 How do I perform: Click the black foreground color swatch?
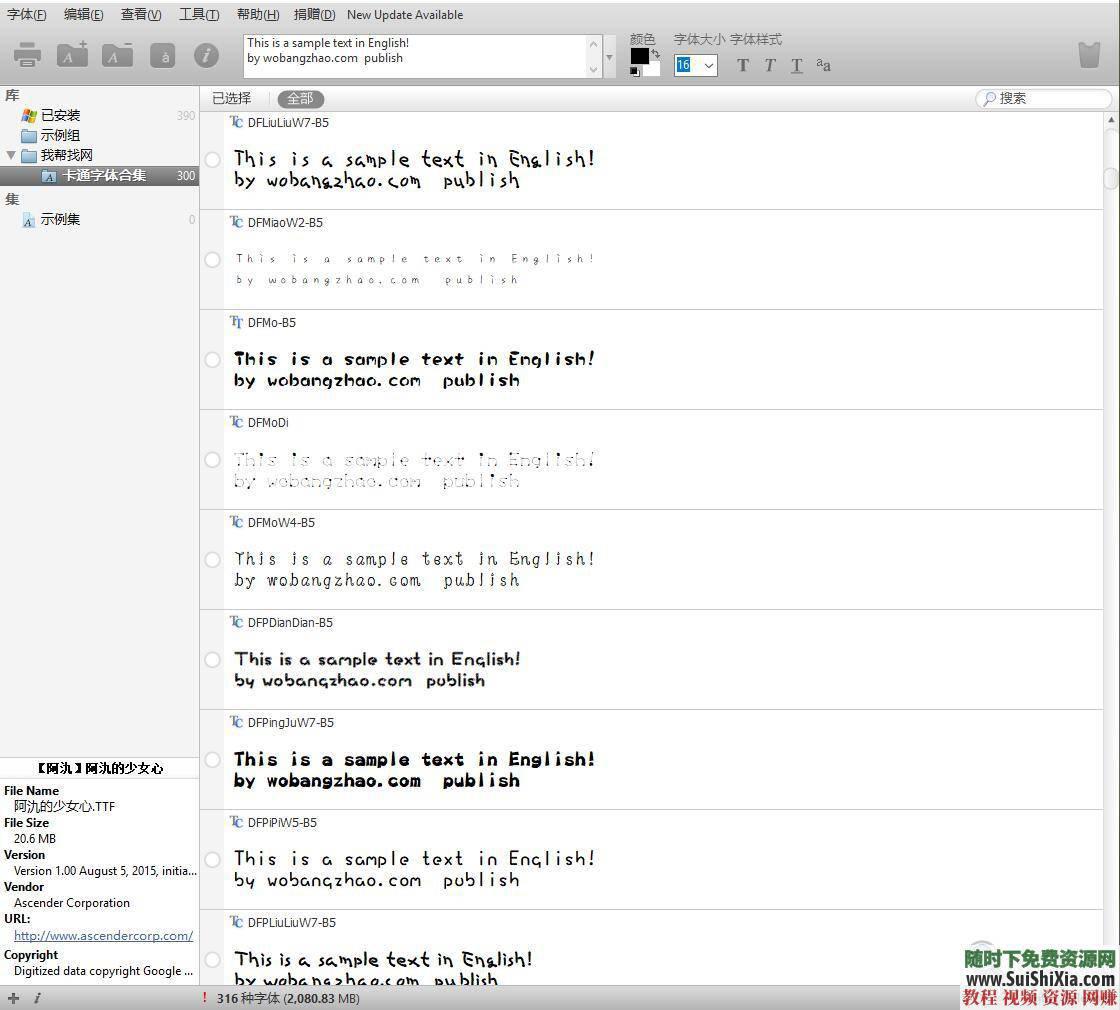pos(639,56)
